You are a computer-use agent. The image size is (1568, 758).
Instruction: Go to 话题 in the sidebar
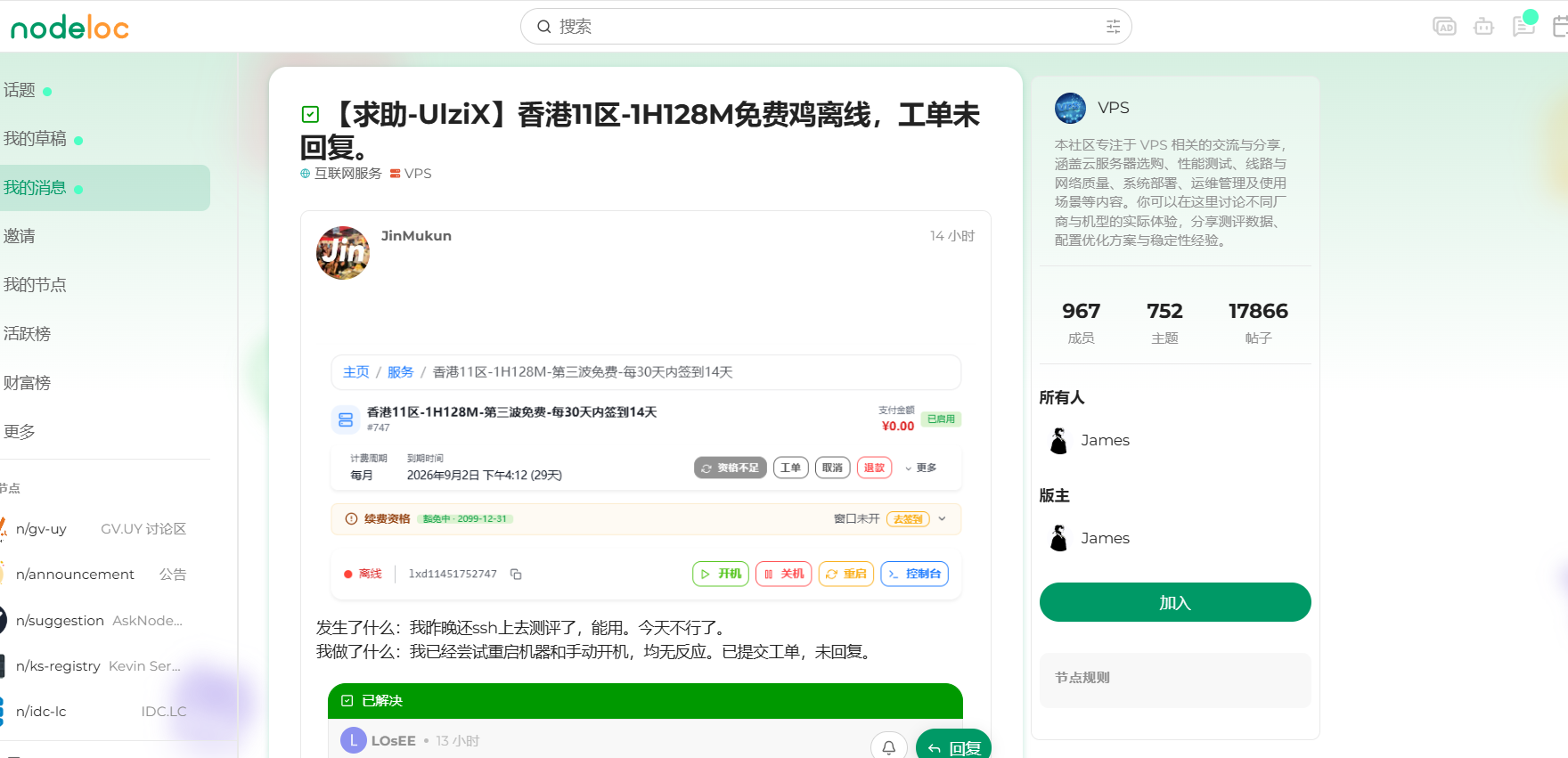pyautogui.click(x=20, y=90)
